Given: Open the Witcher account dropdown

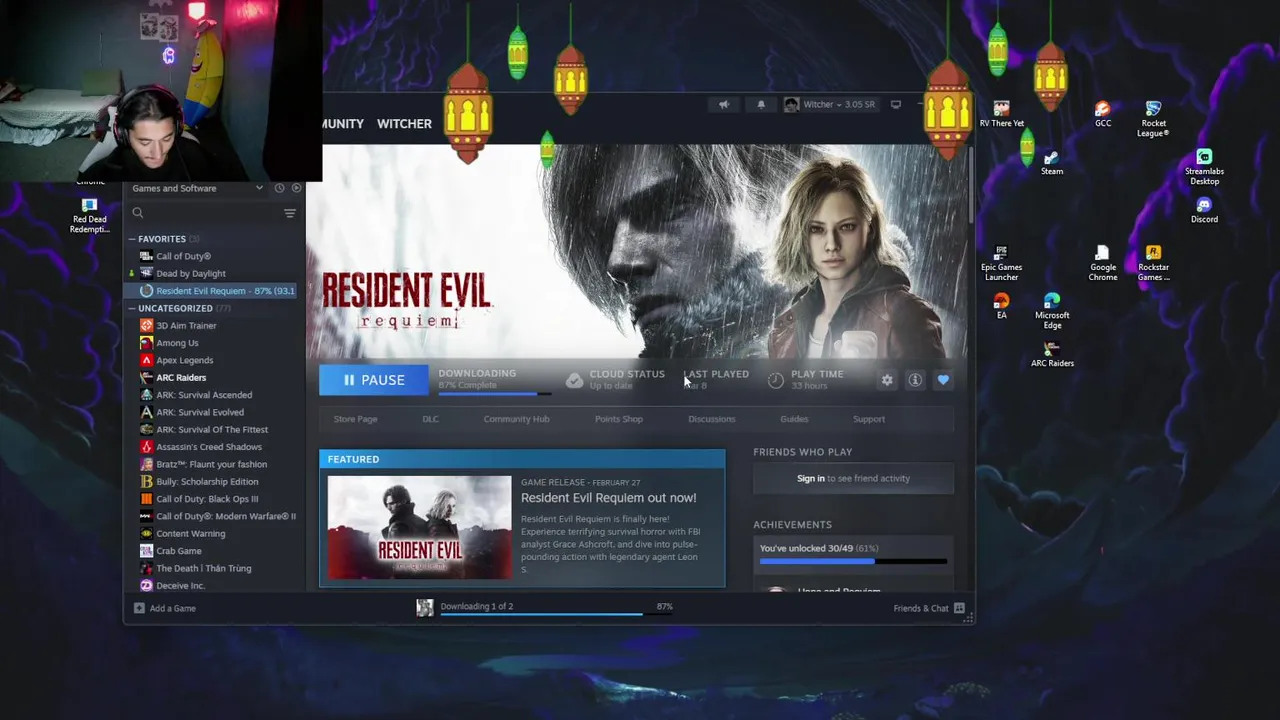Looking at the screenshot, I should (x=830, y=104).
